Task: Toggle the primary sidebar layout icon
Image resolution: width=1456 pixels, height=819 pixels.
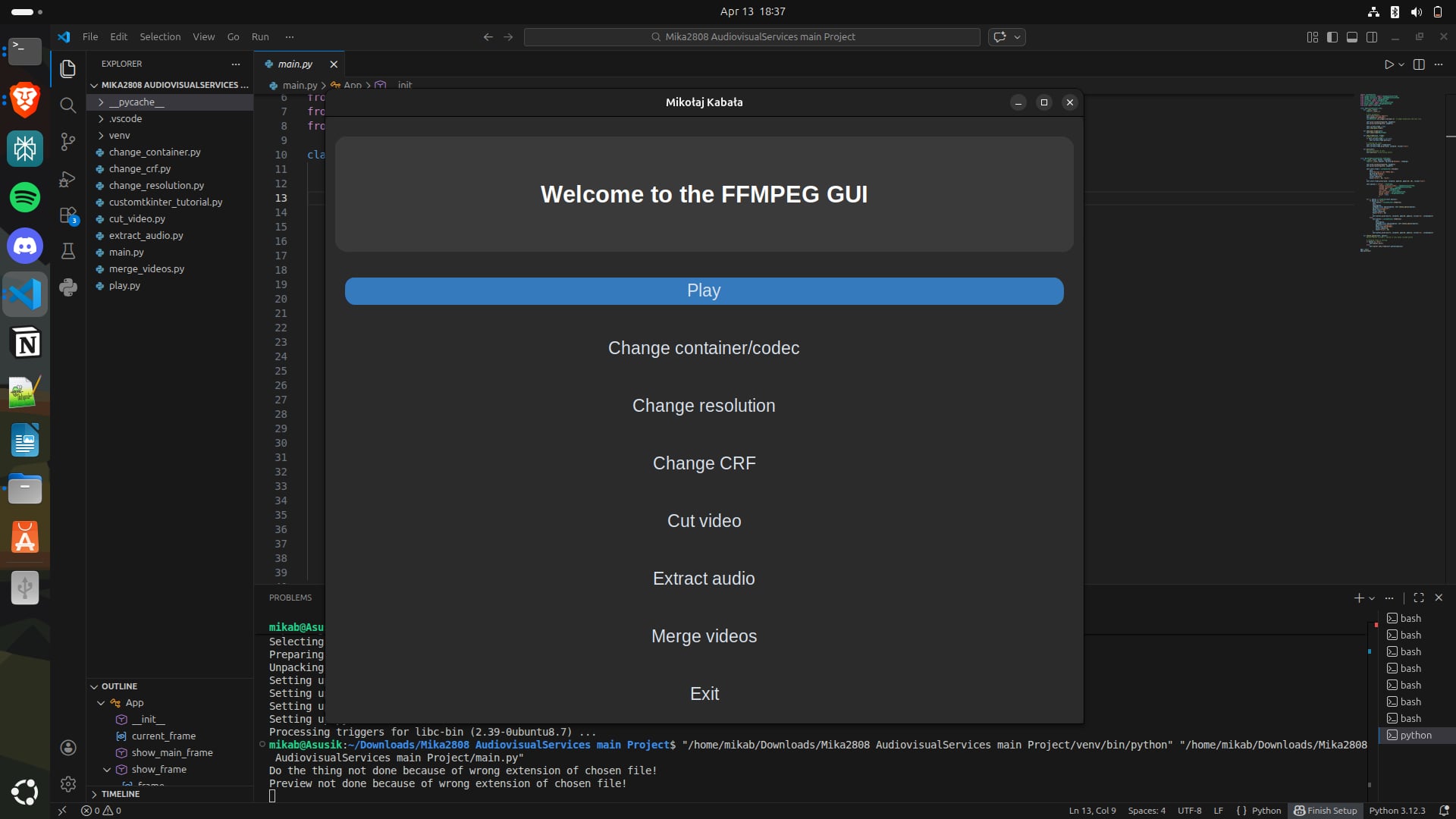Action: (1332, 37)
